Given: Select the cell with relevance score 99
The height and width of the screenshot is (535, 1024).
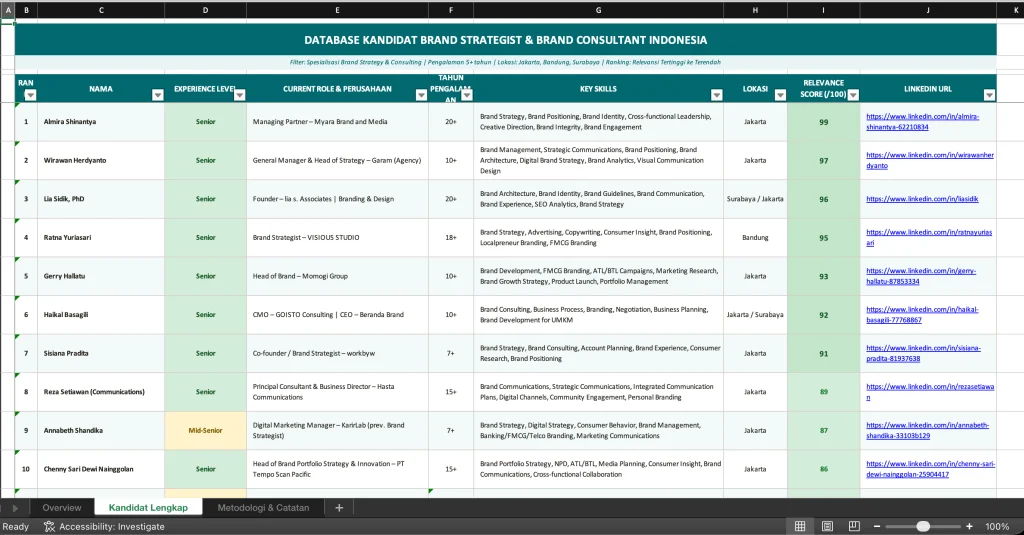Looking at the screenshot, I should point(823,122).
